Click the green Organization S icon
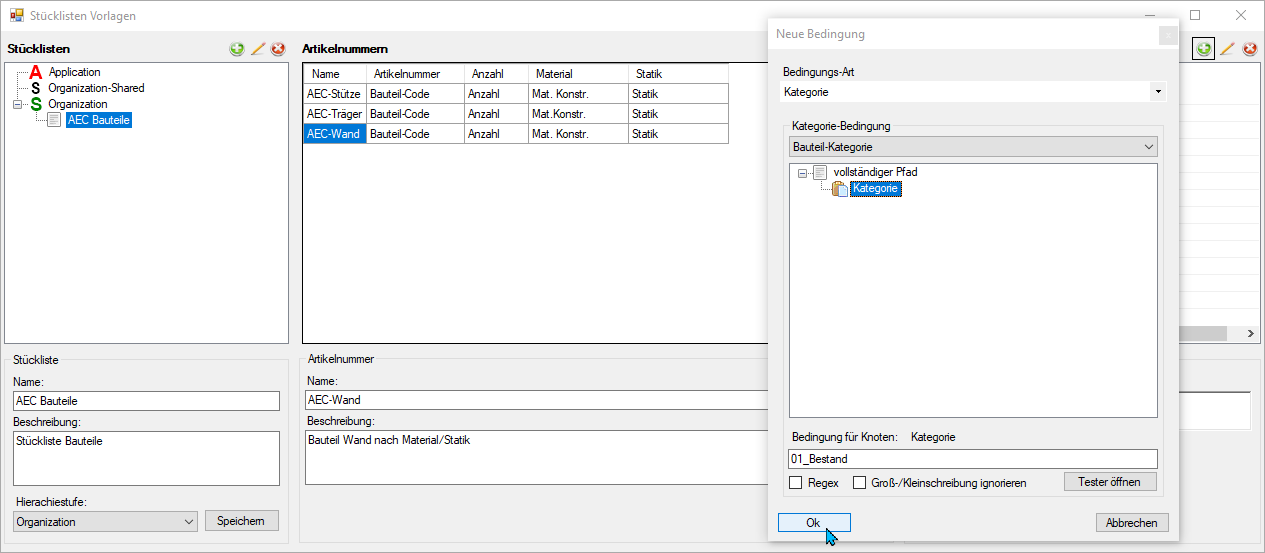This screenshot has height=553, width=1265. click(36, 104)
